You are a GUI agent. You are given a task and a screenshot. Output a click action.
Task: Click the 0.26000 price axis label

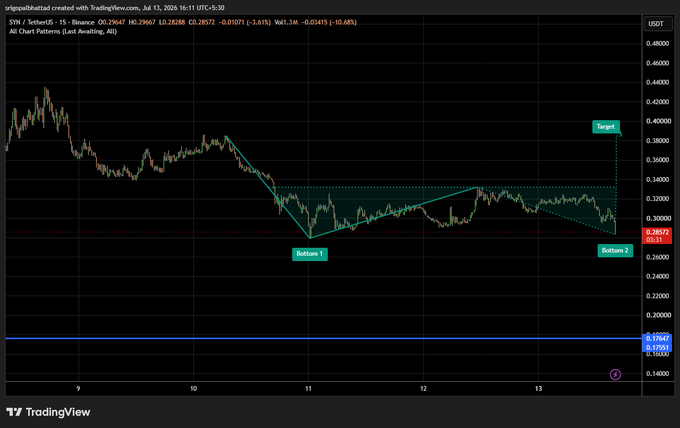(657, 257)
